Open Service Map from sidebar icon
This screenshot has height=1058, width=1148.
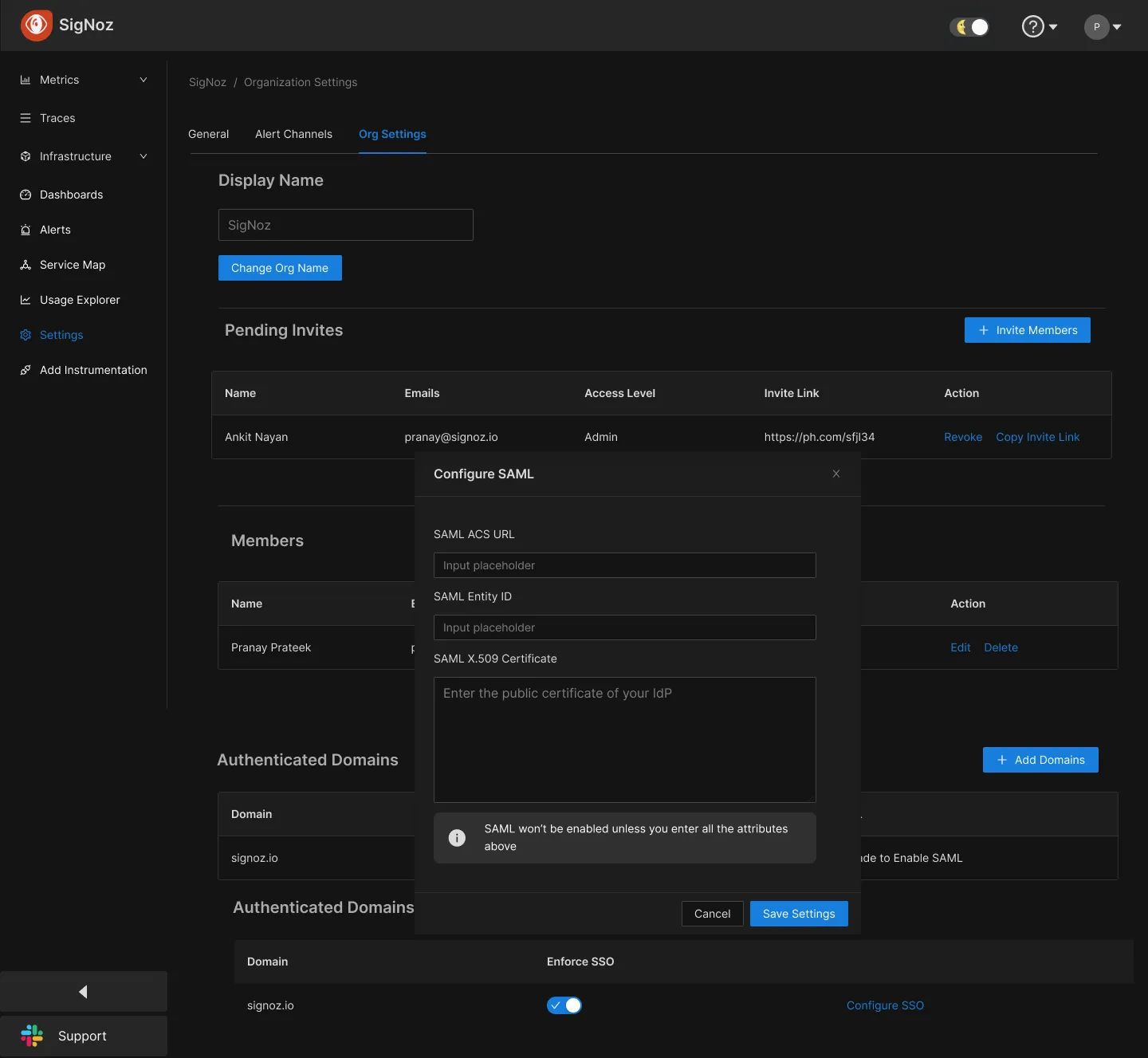(x=26, y=265)
